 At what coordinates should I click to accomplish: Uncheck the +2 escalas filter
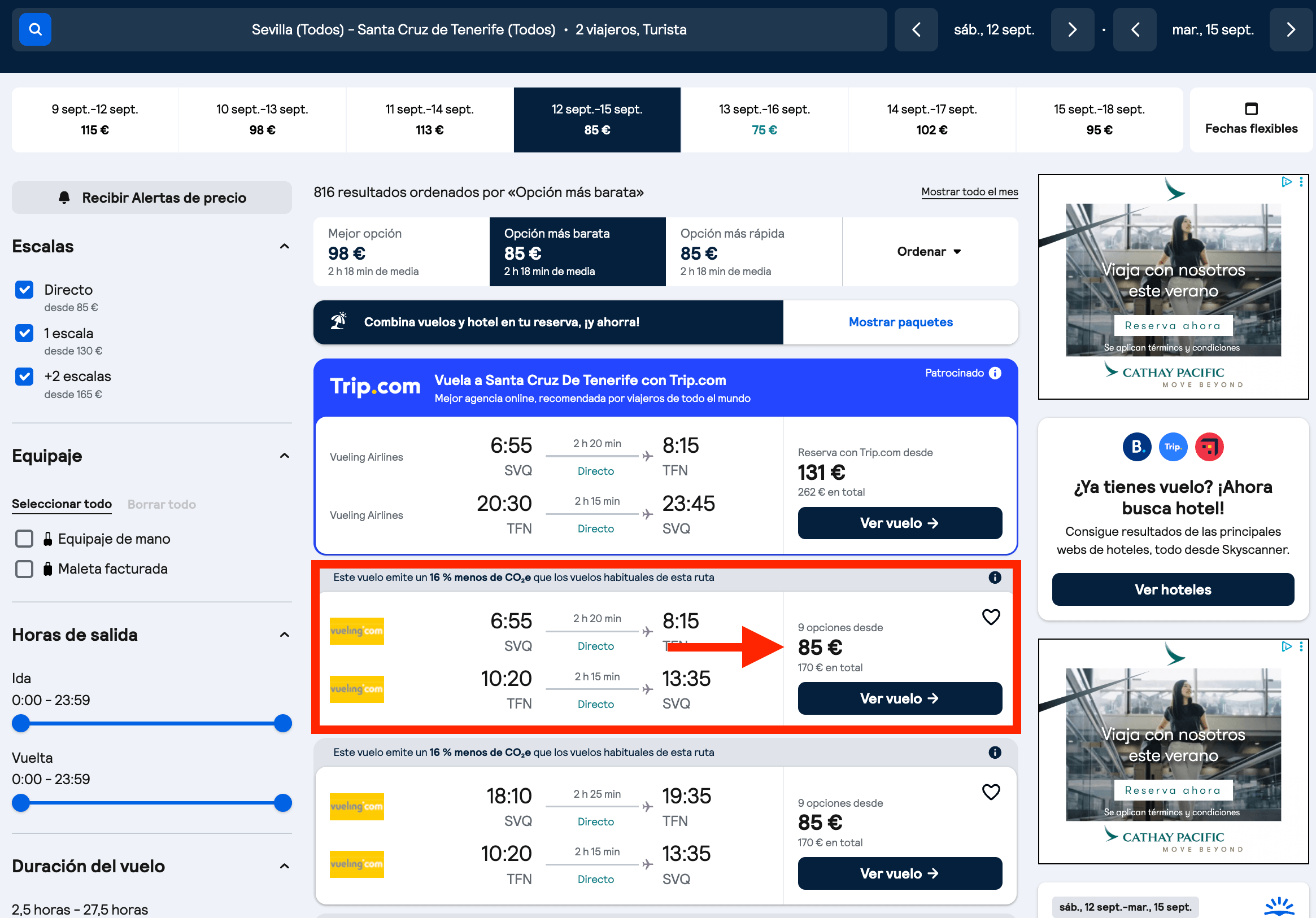(x=24, y=377)
